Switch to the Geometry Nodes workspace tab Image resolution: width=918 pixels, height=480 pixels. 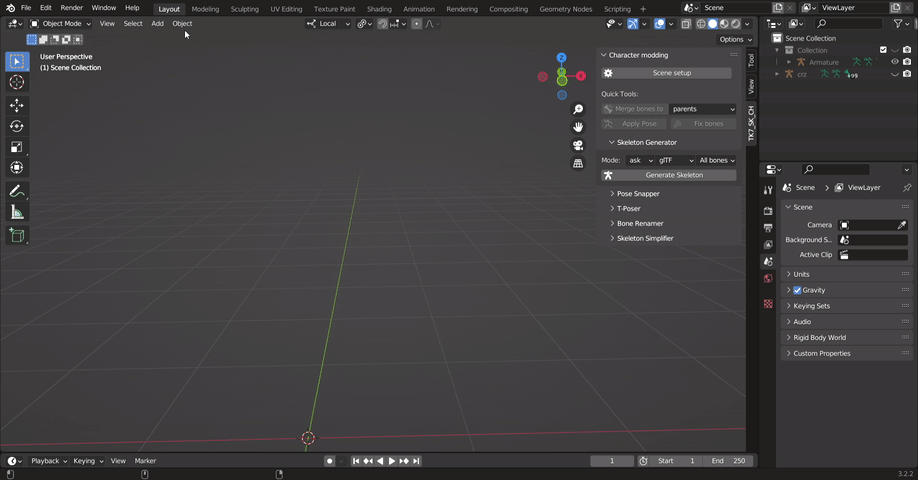566,9
